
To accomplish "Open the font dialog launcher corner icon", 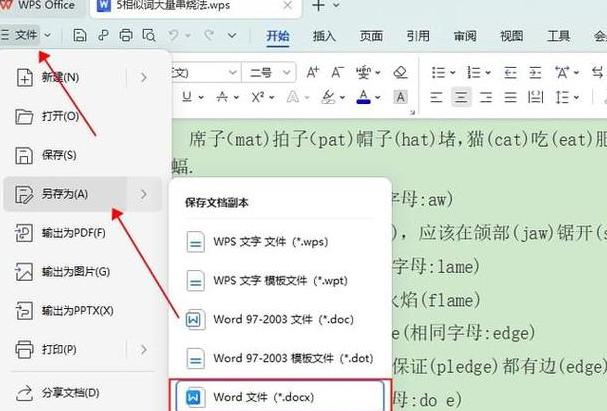I will pos(412,112).
